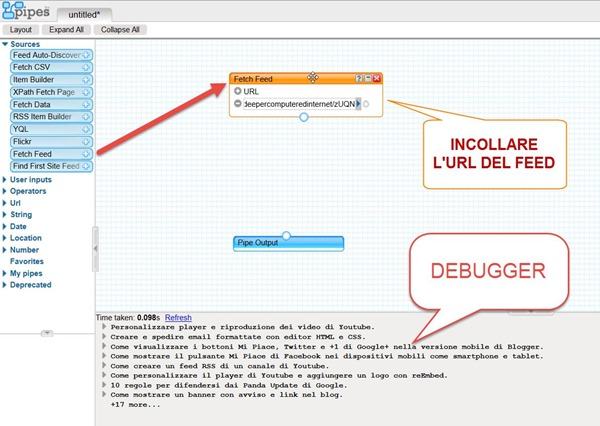Image resolution: width=600 pixels, height=426 pixels.
Task: Select the Item Builder source module label
Action: click(33, 80)
